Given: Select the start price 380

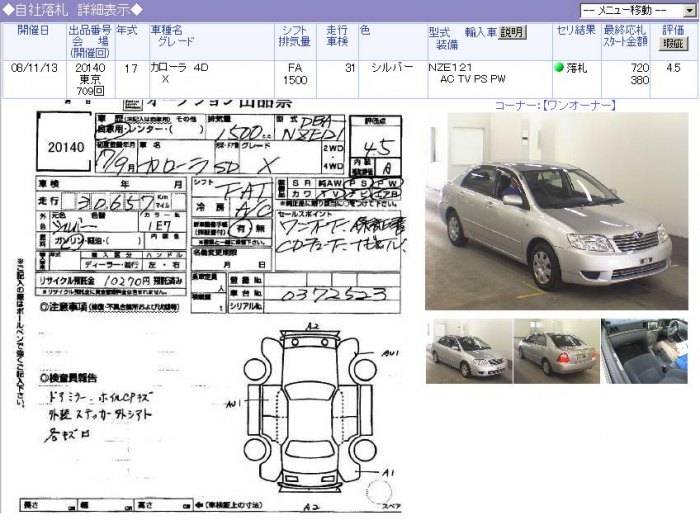Looking at the screenshot, I should tap(640, 80).
